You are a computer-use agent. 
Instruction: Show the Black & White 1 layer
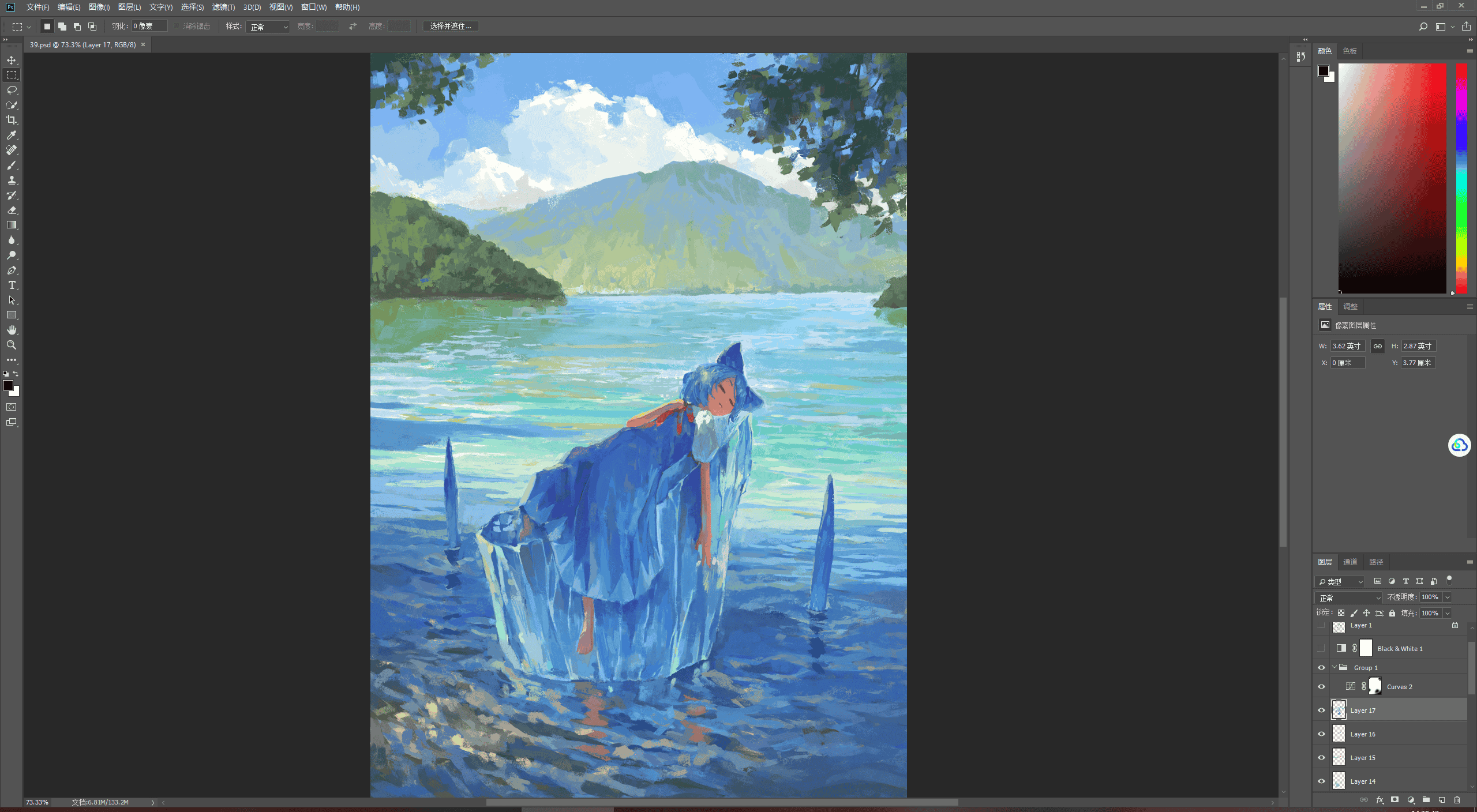1321,648
